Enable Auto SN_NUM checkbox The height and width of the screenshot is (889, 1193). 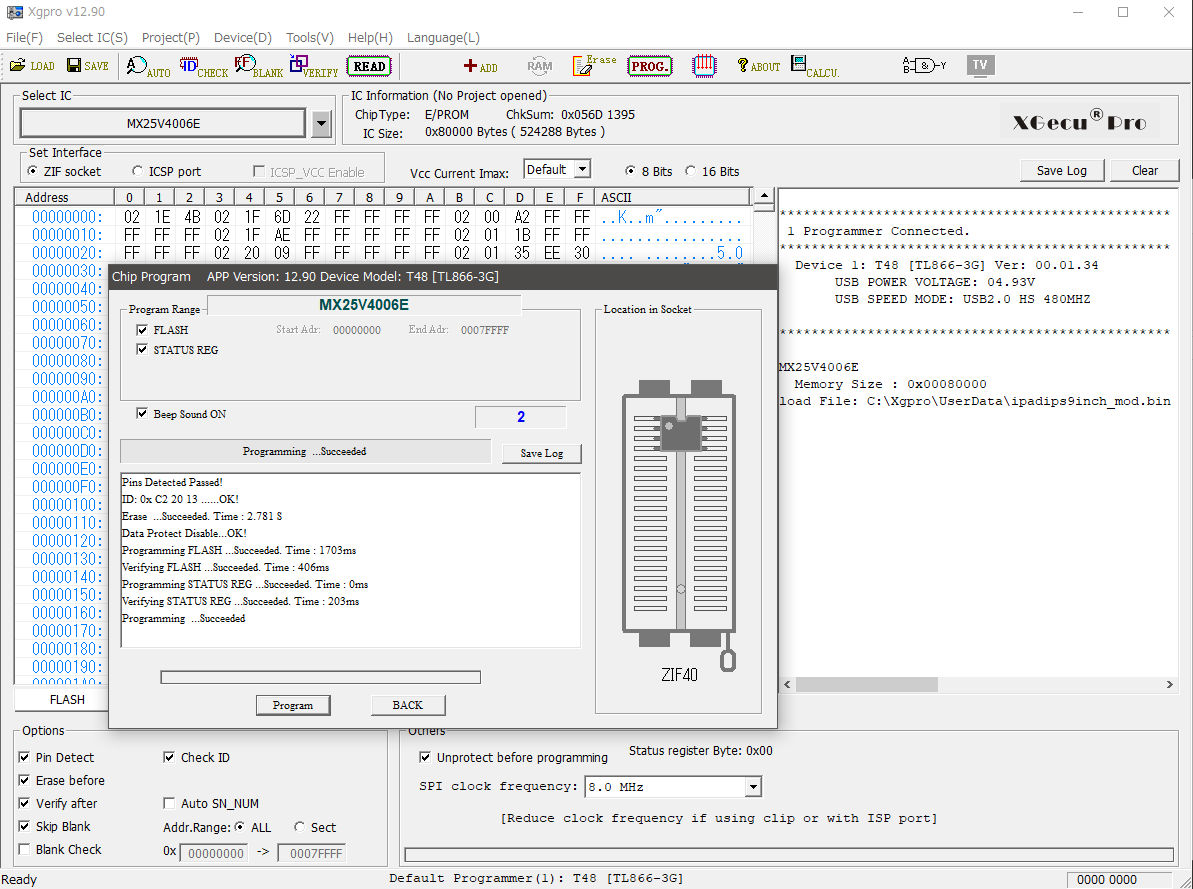(169, 803)
